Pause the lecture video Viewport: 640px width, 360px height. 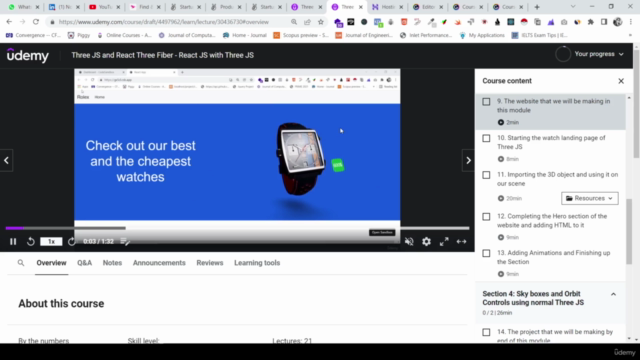coord(13,242)
